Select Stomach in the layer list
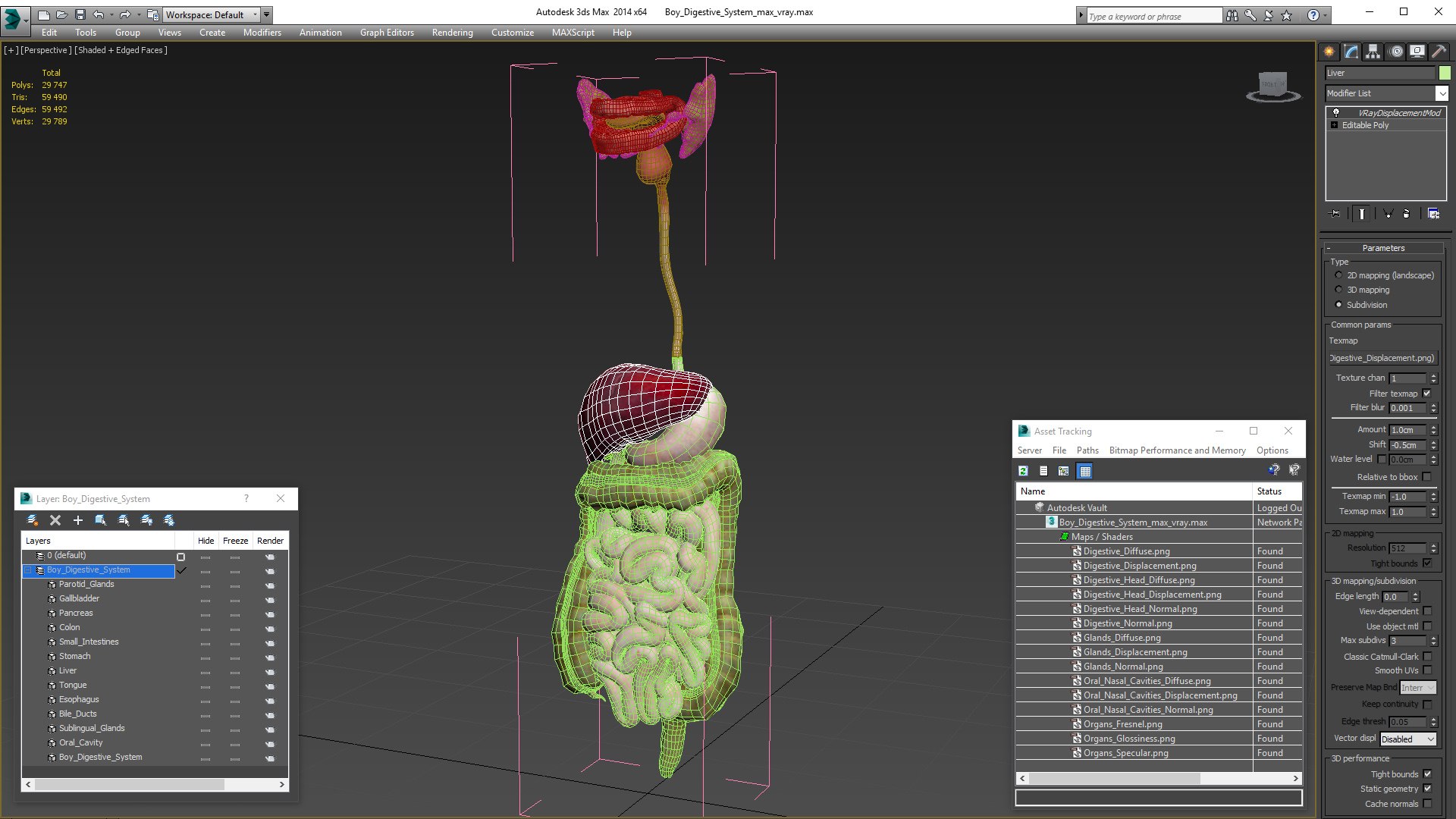1456x819 pixels. (x=74, y=656)
